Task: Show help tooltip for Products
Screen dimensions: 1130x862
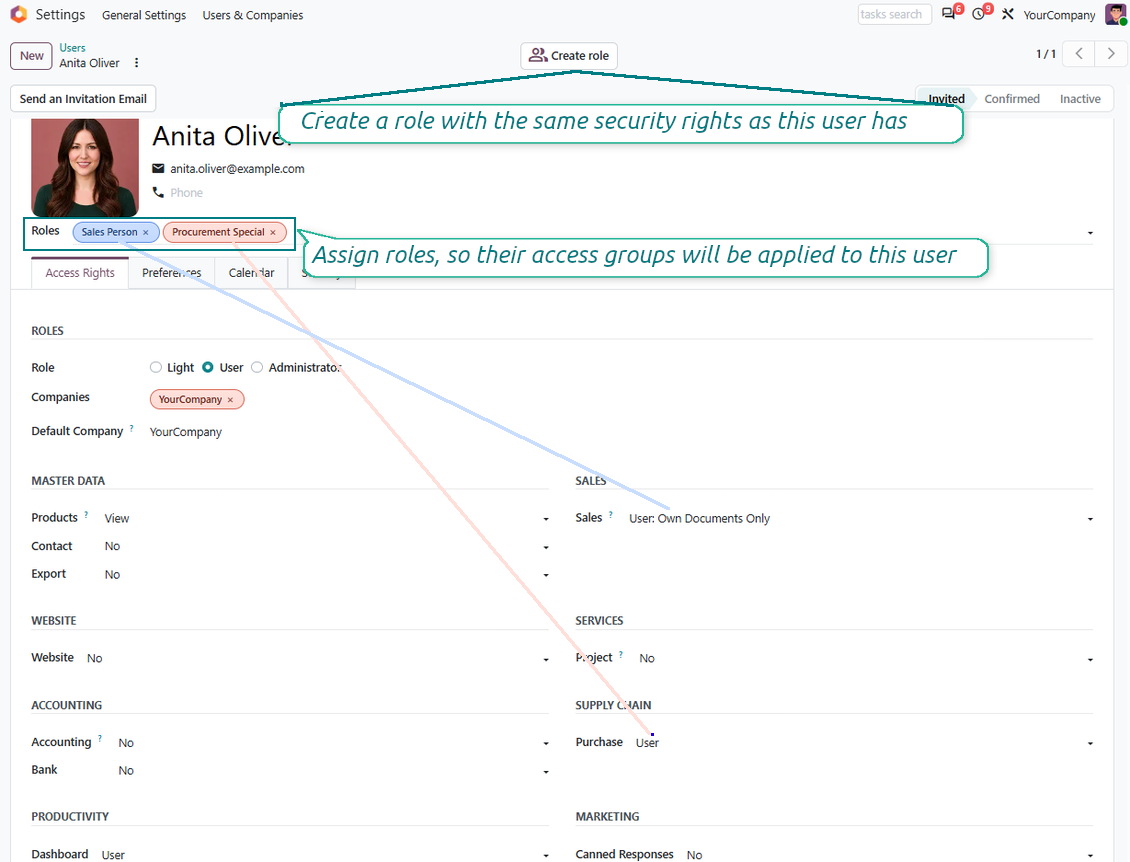Action: tap(86, 515)
